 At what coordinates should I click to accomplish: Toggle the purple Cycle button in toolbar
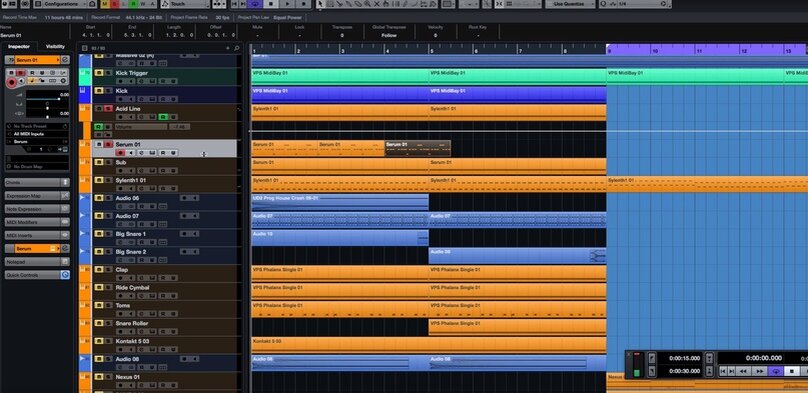click(256, 4)
